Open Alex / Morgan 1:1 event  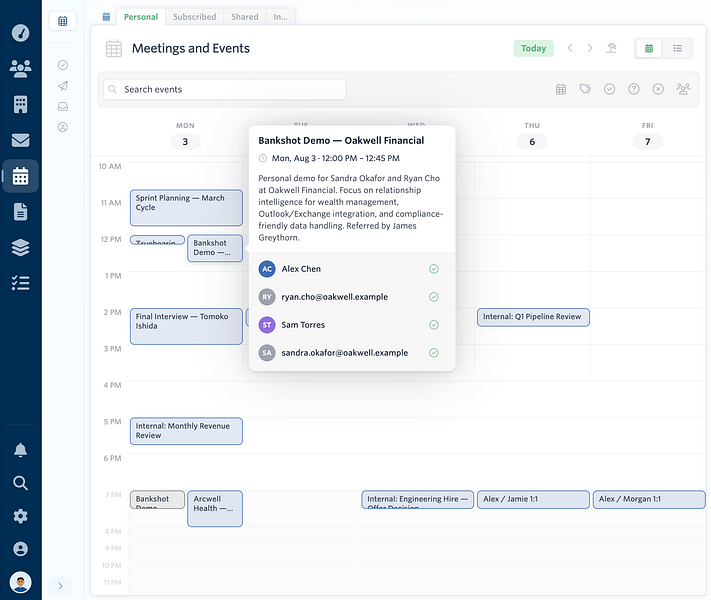[649, 499]
